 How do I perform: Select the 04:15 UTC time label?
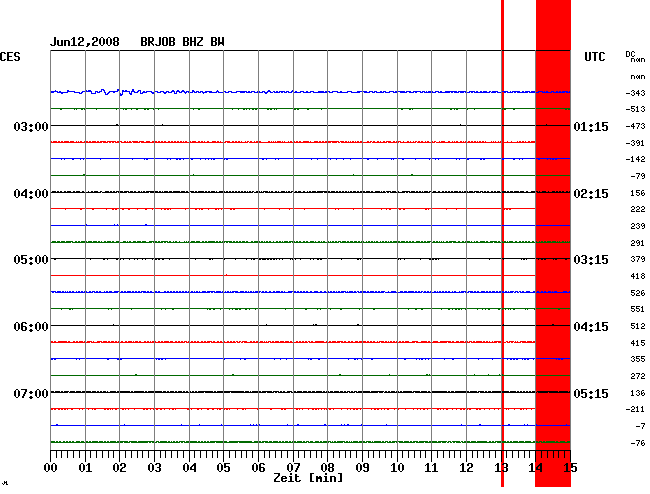(x=591, y=327)
